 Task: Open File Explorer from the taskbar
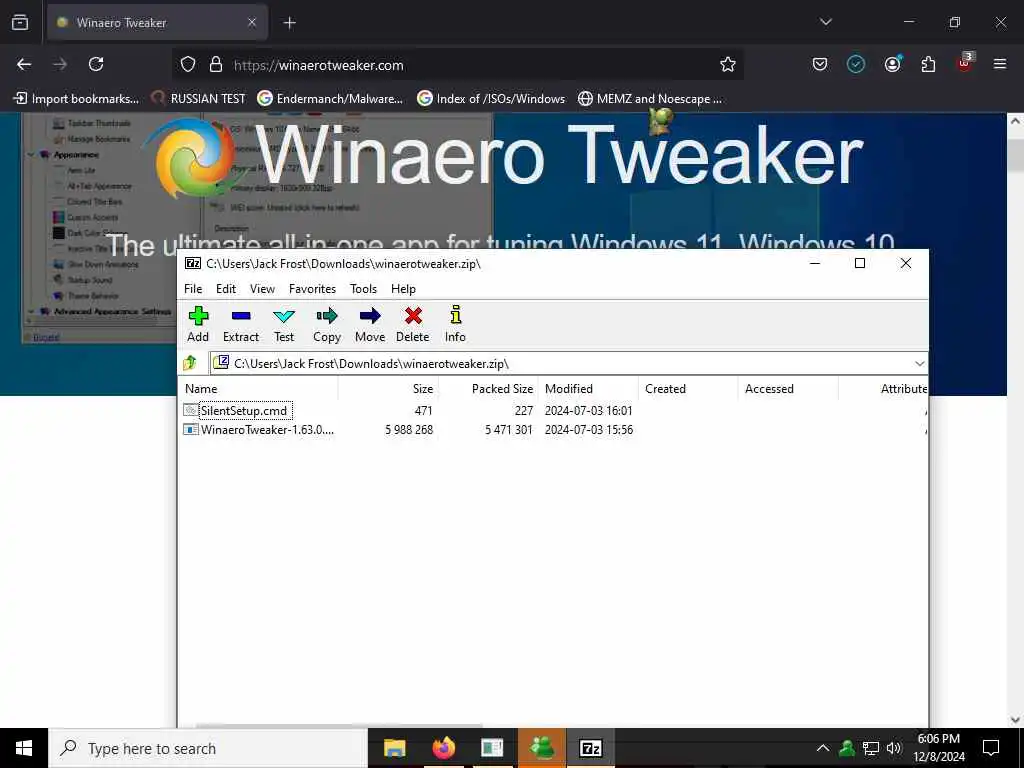(x=394, y=748)
